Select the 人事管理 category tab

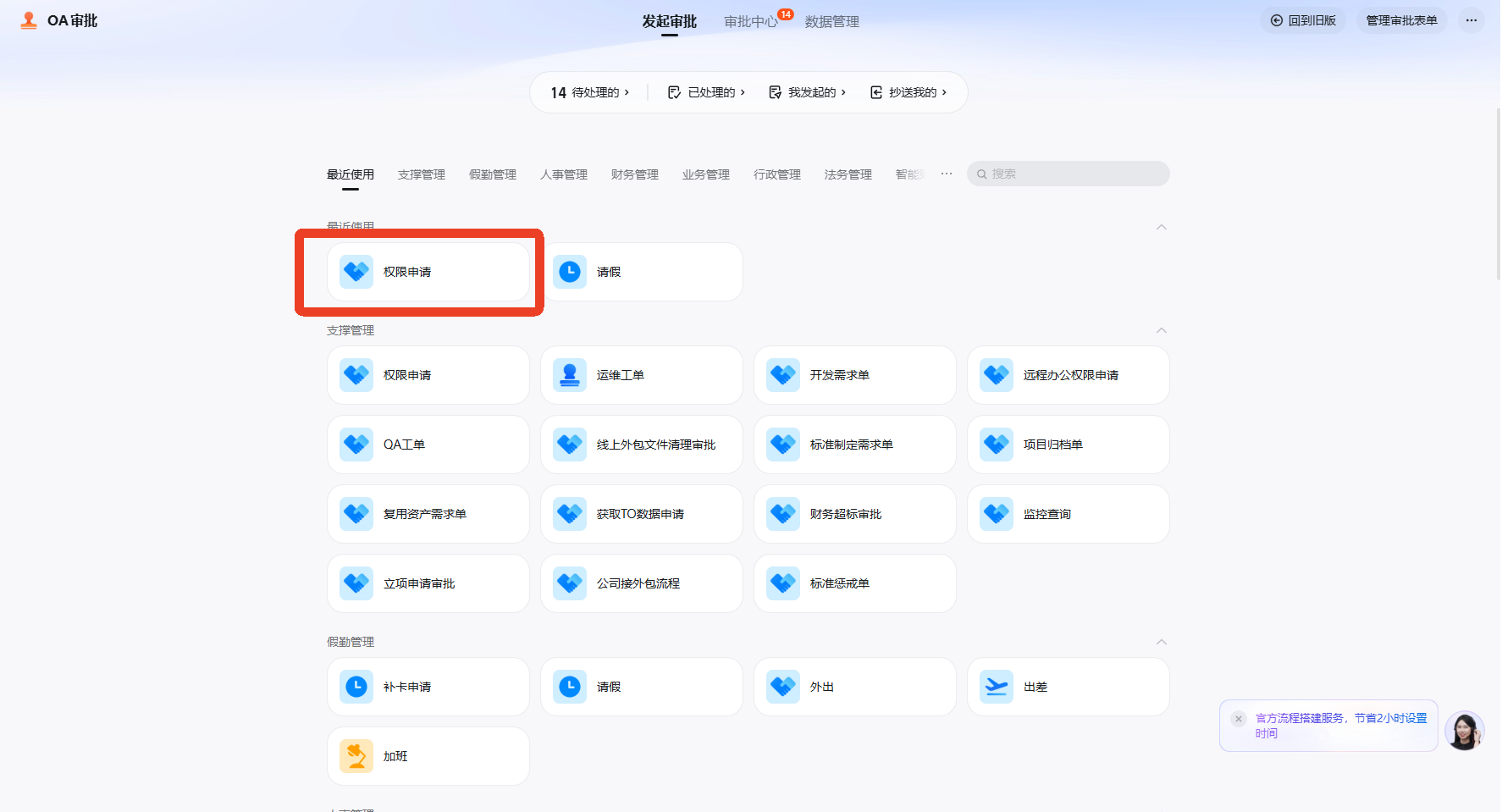pyautogui.click(x=564, y=174)
